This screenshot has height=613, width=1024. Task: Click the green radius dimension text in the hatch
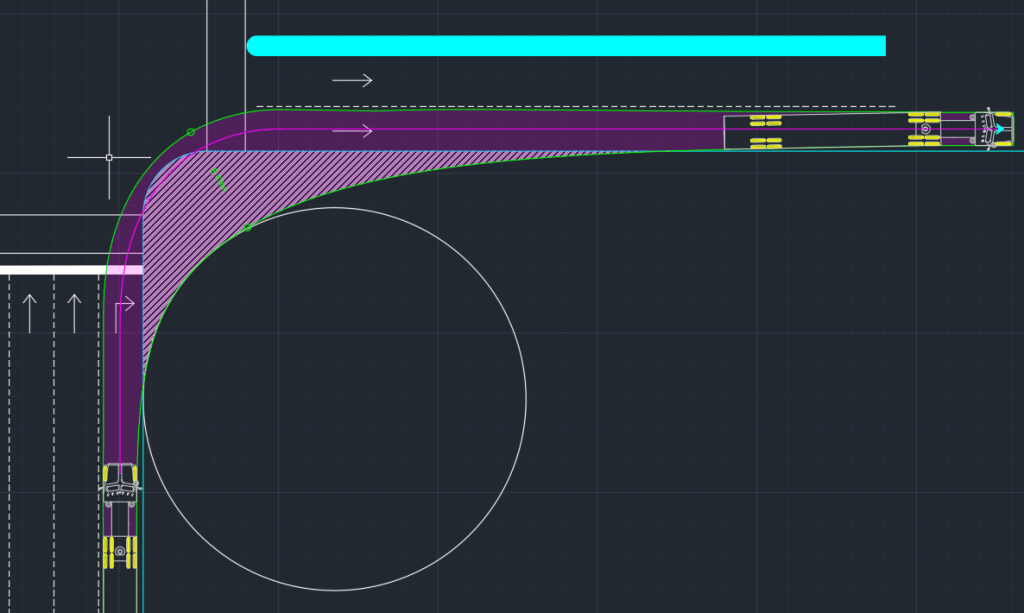(x=217, y=179)
